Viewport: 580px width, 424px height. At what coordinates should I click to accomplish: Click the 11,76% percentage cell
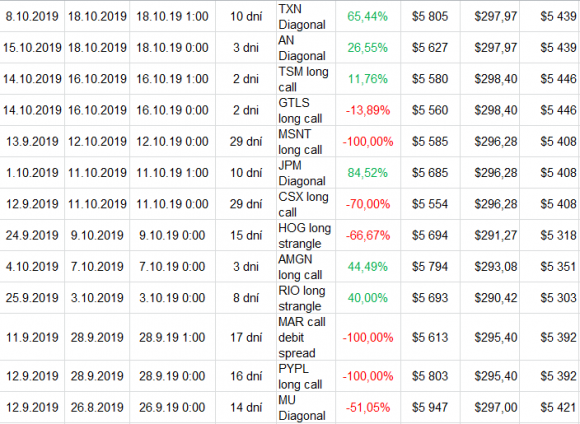point(368,79)
